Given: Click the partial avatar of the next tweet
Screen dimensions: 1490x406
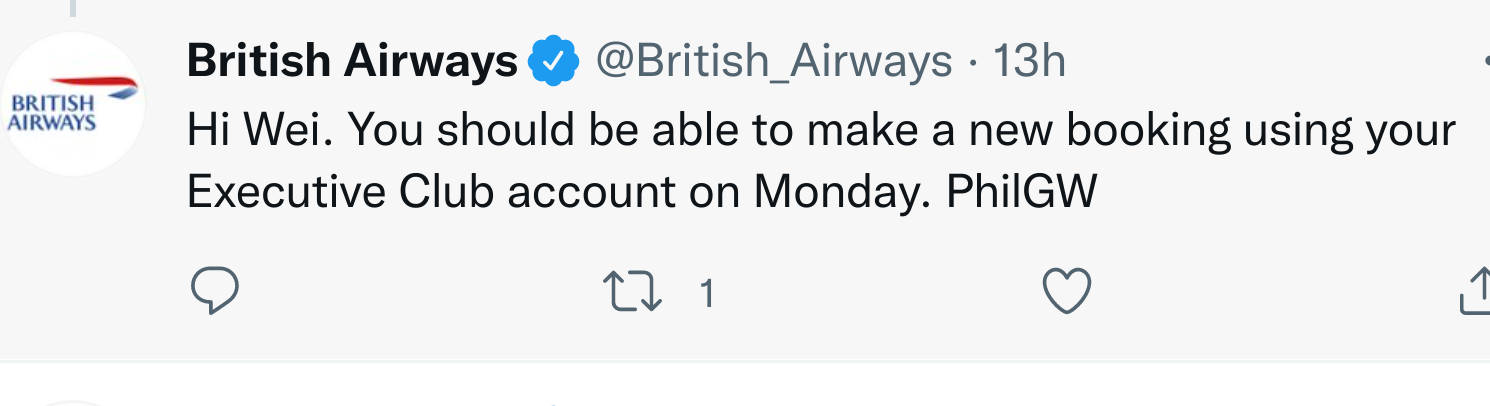Looking at the screenshot, I should pyautogui.click(x=74, y=402).
